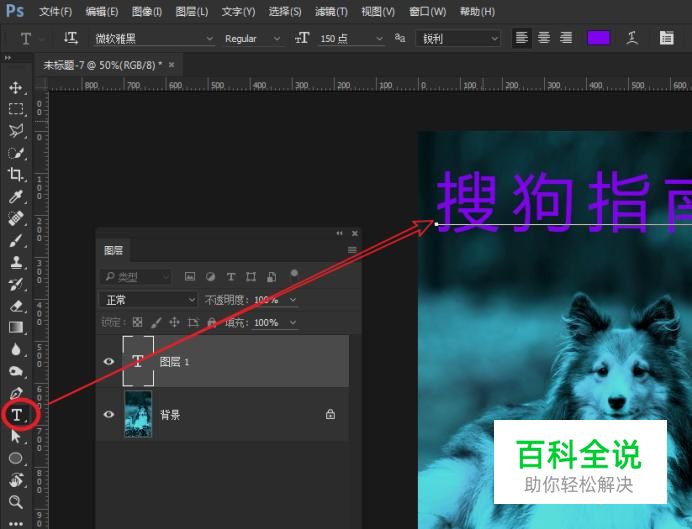Open the 窗口(W) menu
The image size is (692, 529).
pos(427,11)
